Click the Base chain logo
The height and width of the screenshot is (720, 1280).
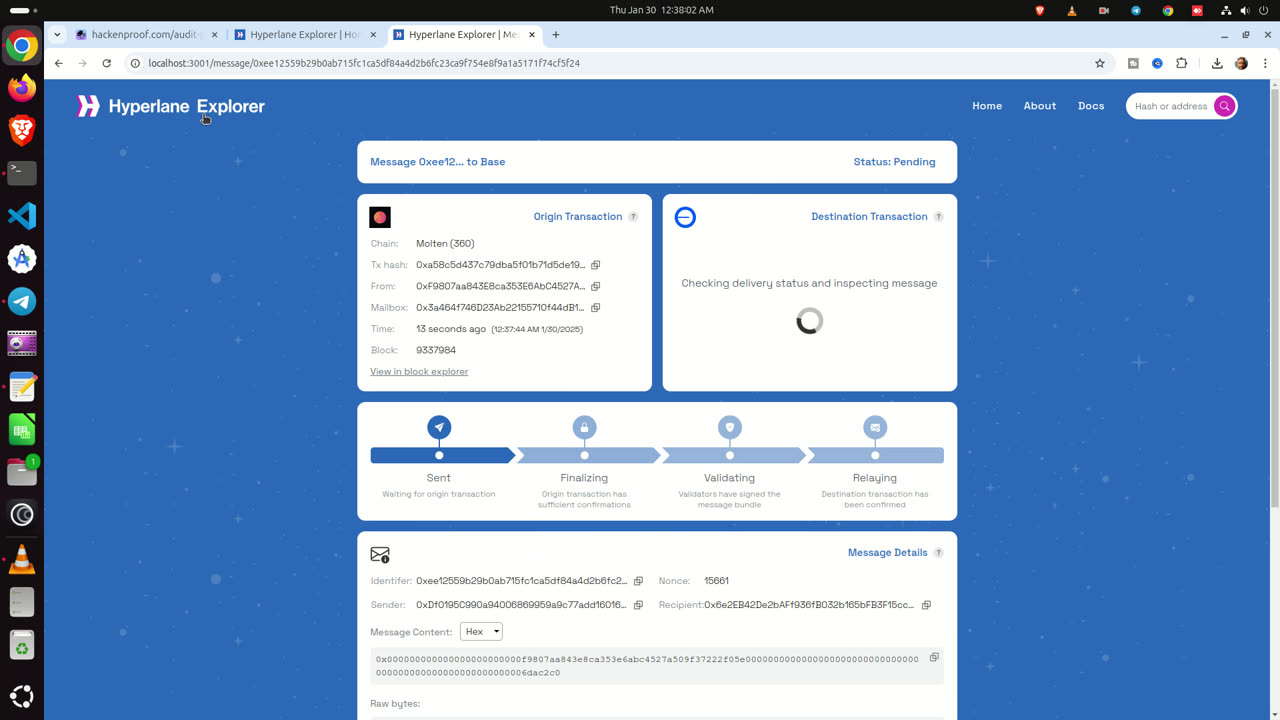685,217
